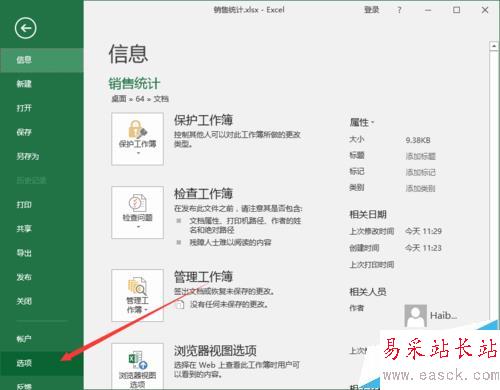The height and width of the screenshot is (390, 500).
Task: Minimize the Excel window
Action: pos(428,10)
